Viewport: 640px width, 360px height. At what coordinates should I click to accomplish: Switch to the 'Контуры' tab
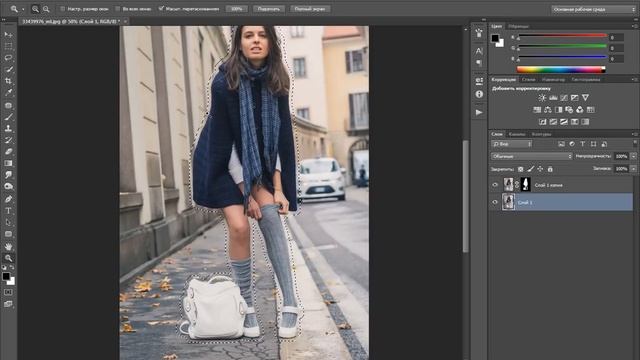tap(541, 134)
